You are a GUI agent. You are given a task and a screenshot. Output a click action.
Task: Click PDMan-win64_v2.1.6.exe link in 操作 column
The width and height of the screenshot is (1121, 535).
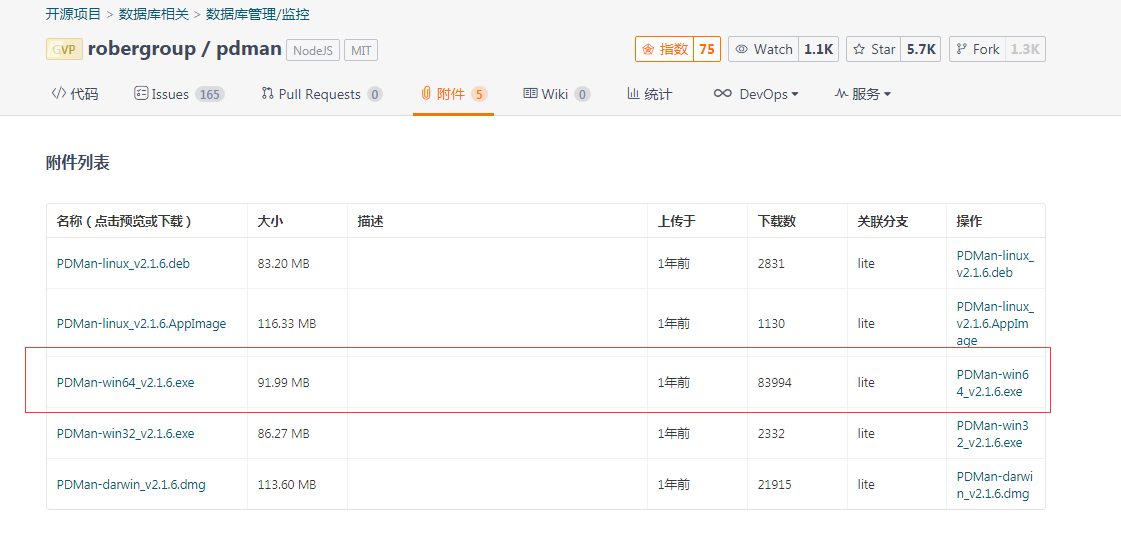tap(992, 383)
